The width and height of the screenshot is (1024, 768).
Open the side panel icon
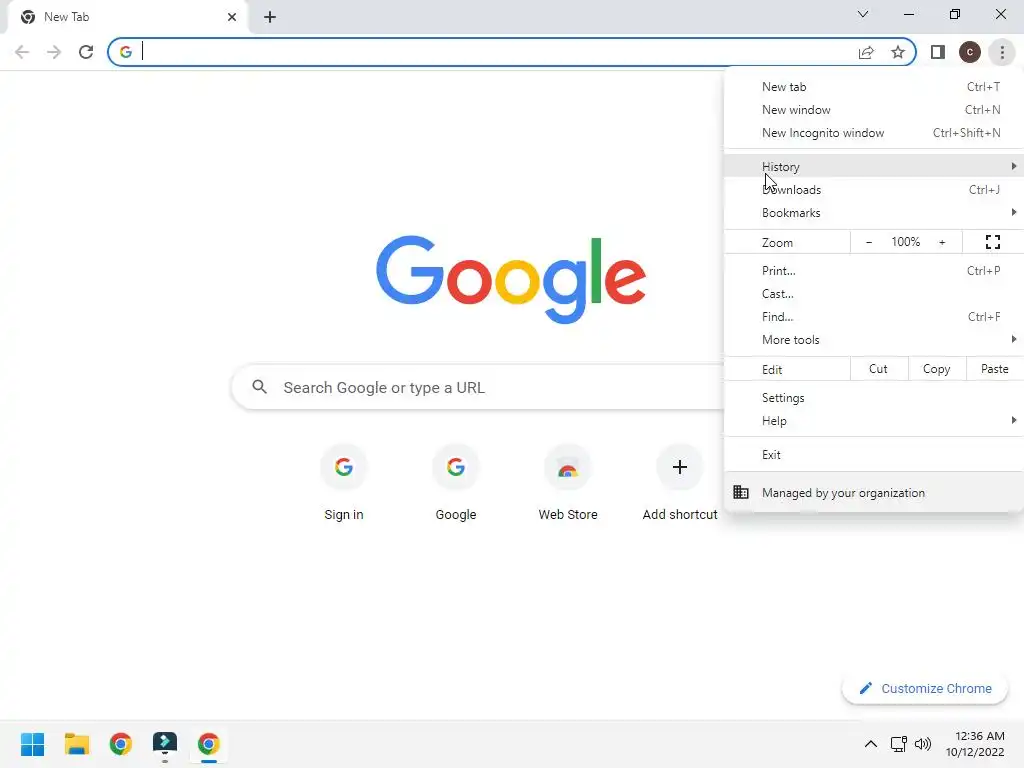(938, 52)
